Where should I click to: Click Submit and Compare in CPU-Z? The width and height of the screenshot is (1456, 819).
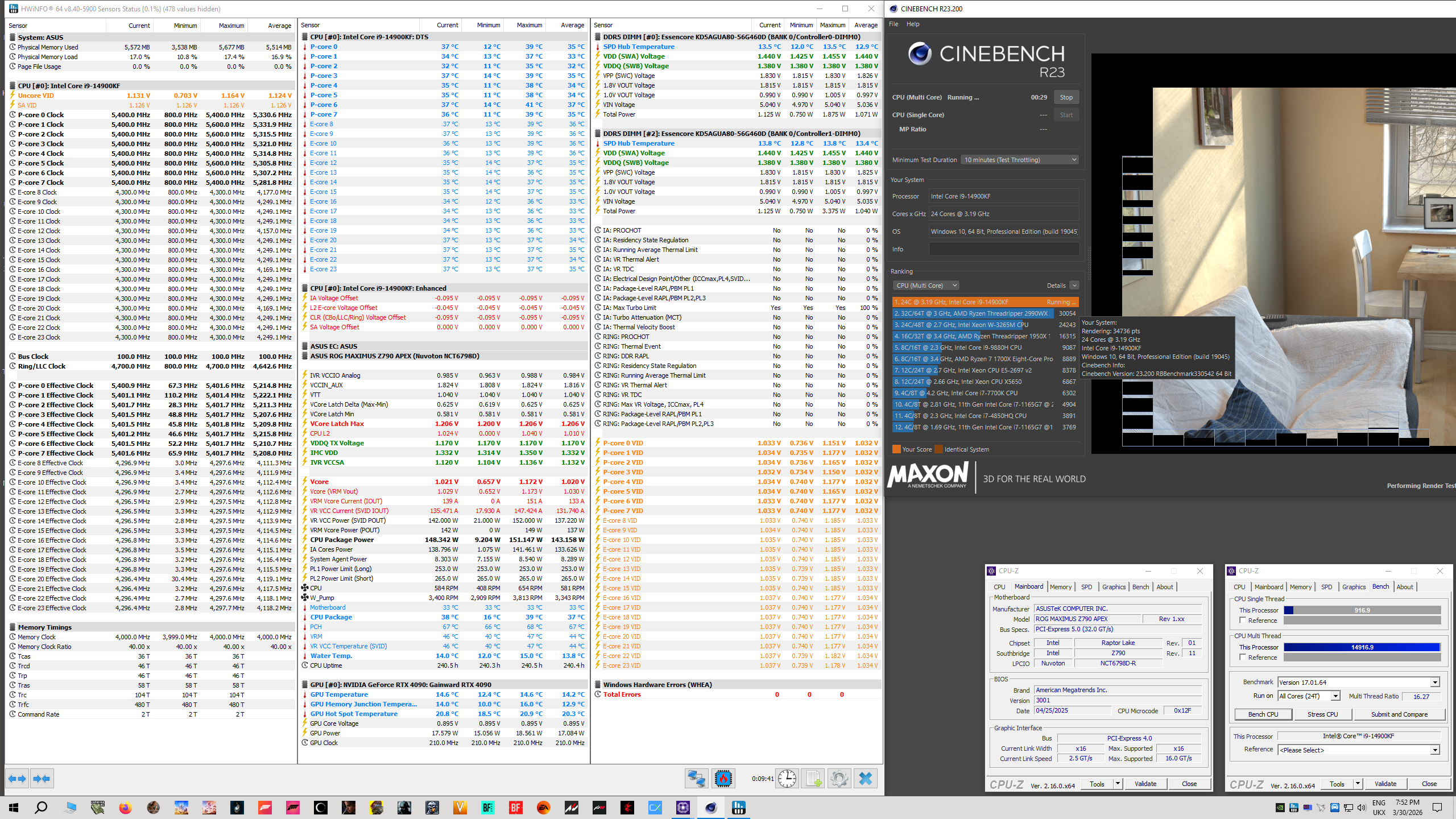point(1400,714)
